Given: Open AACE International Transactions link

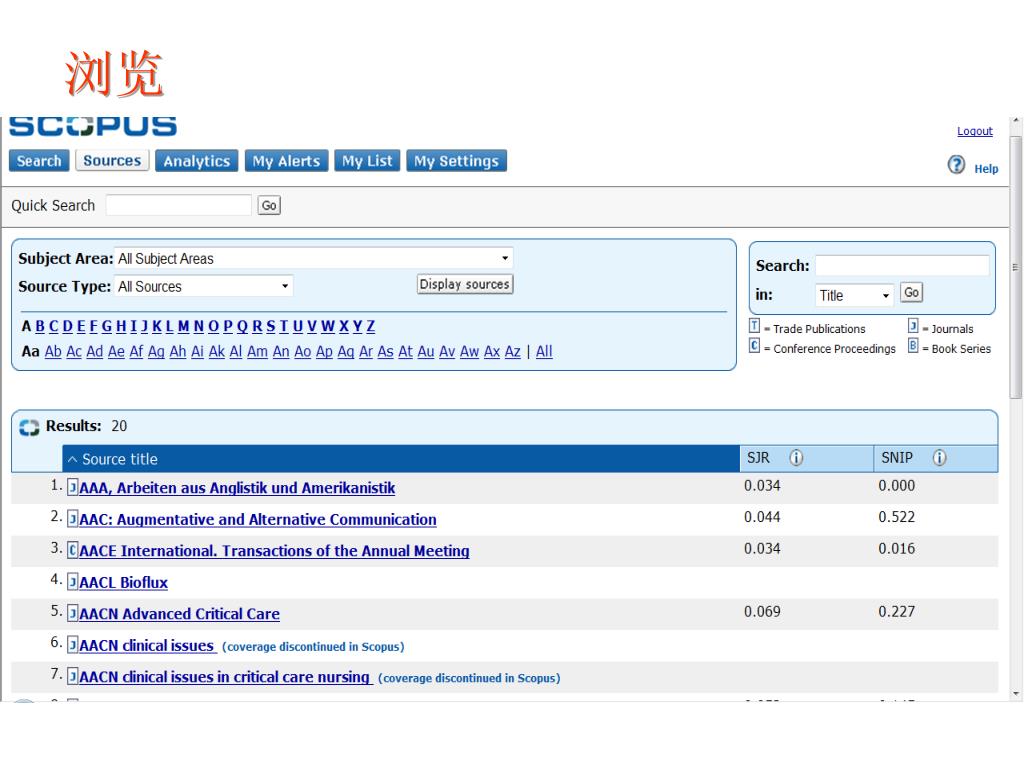Looking at the screenshot, I should point(274,551).
